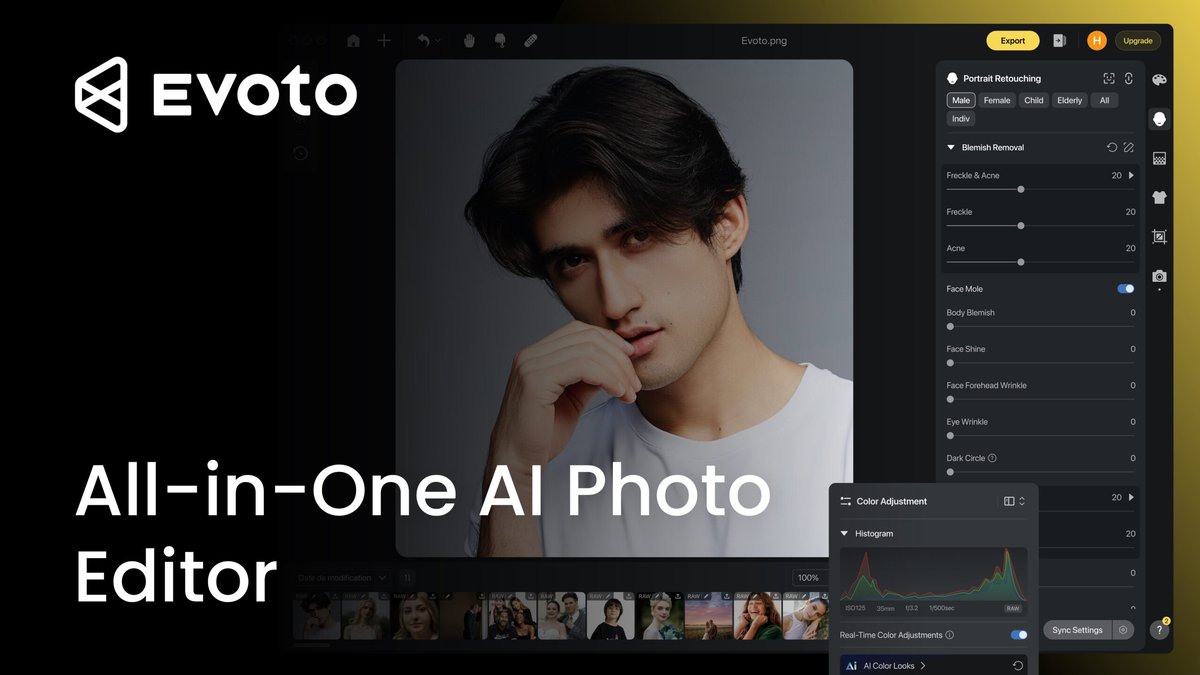This screenshot has height=675, width=1200.
Task: Toggle the Face Mole switch off
Action: tap(1124, 288)
